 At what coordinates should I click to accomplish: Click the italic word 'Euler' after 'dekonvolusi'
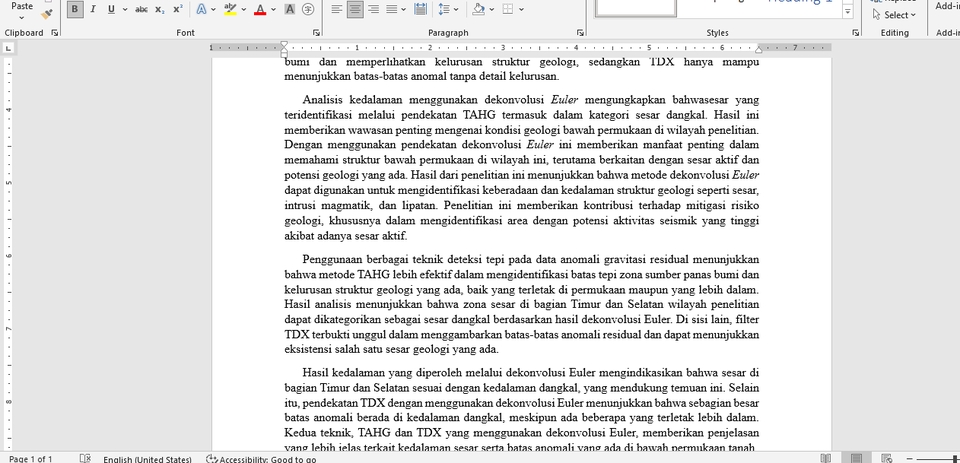564,100
